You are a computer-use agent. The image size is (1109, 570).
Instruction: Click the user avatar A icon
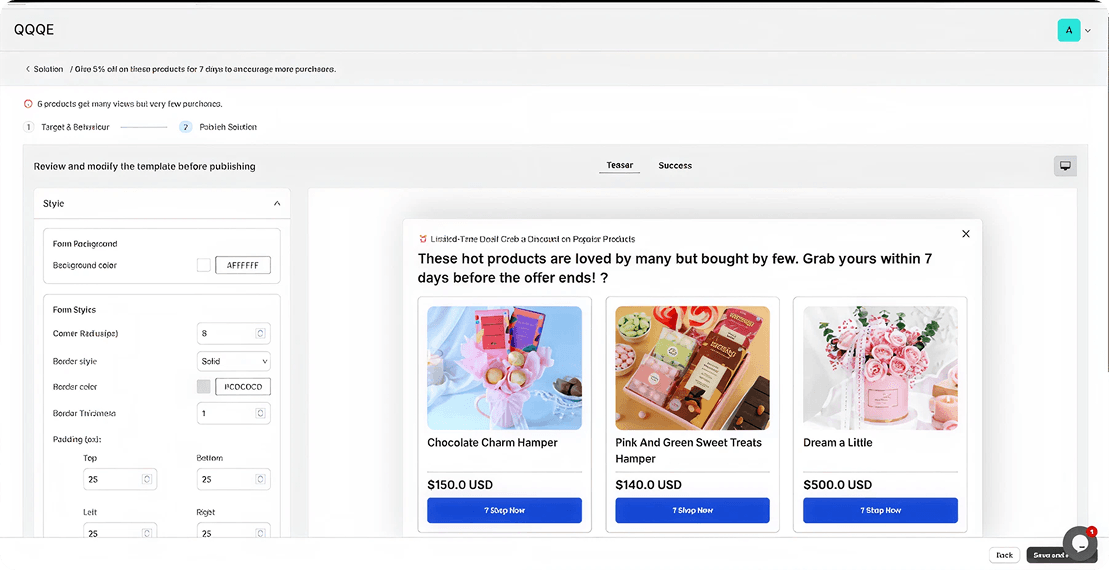click(1068, 30)
